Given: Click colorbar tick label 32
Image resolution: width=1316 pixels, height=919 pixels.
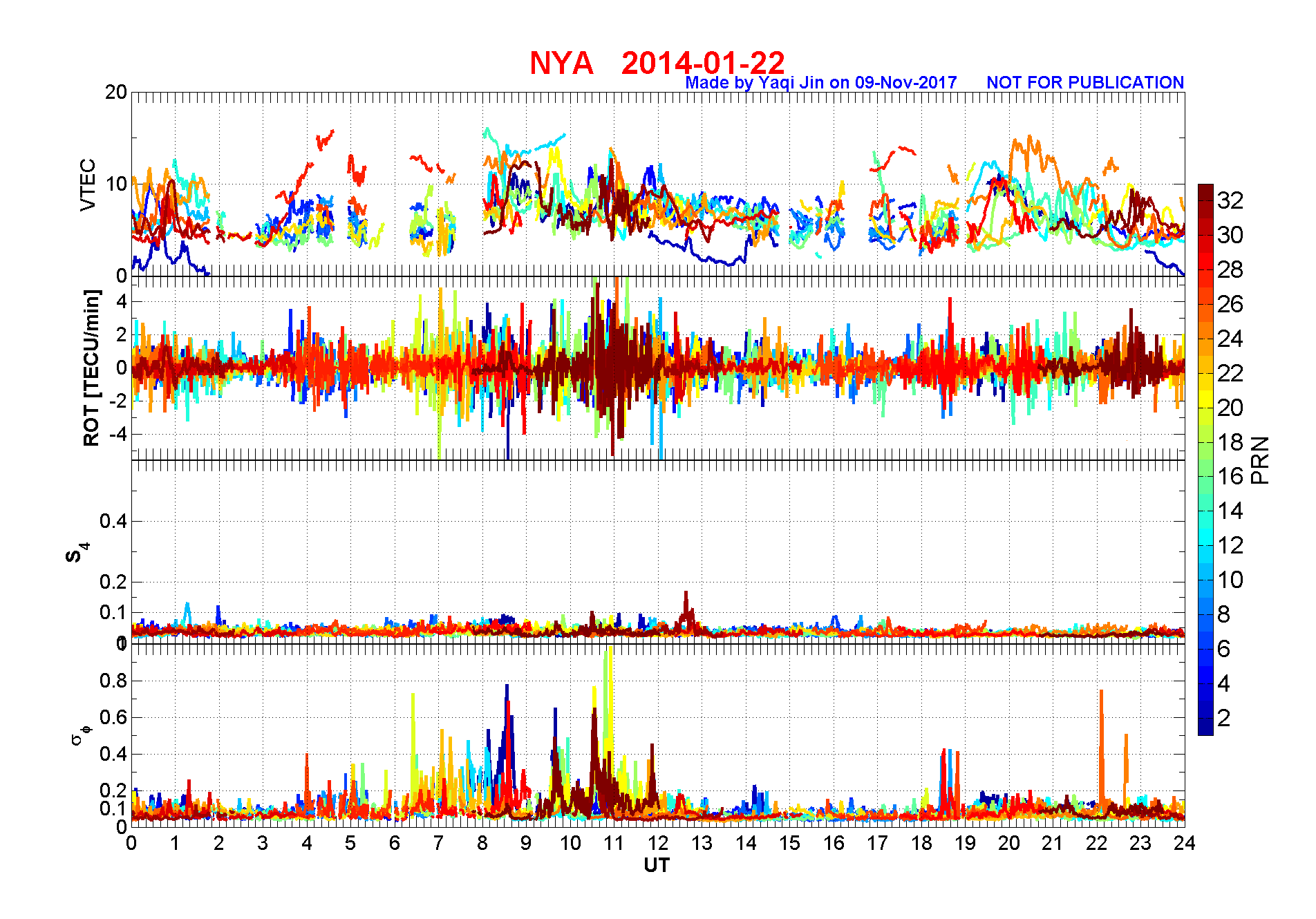Looking at the screenshot, I should click(x=1230, y=200).
